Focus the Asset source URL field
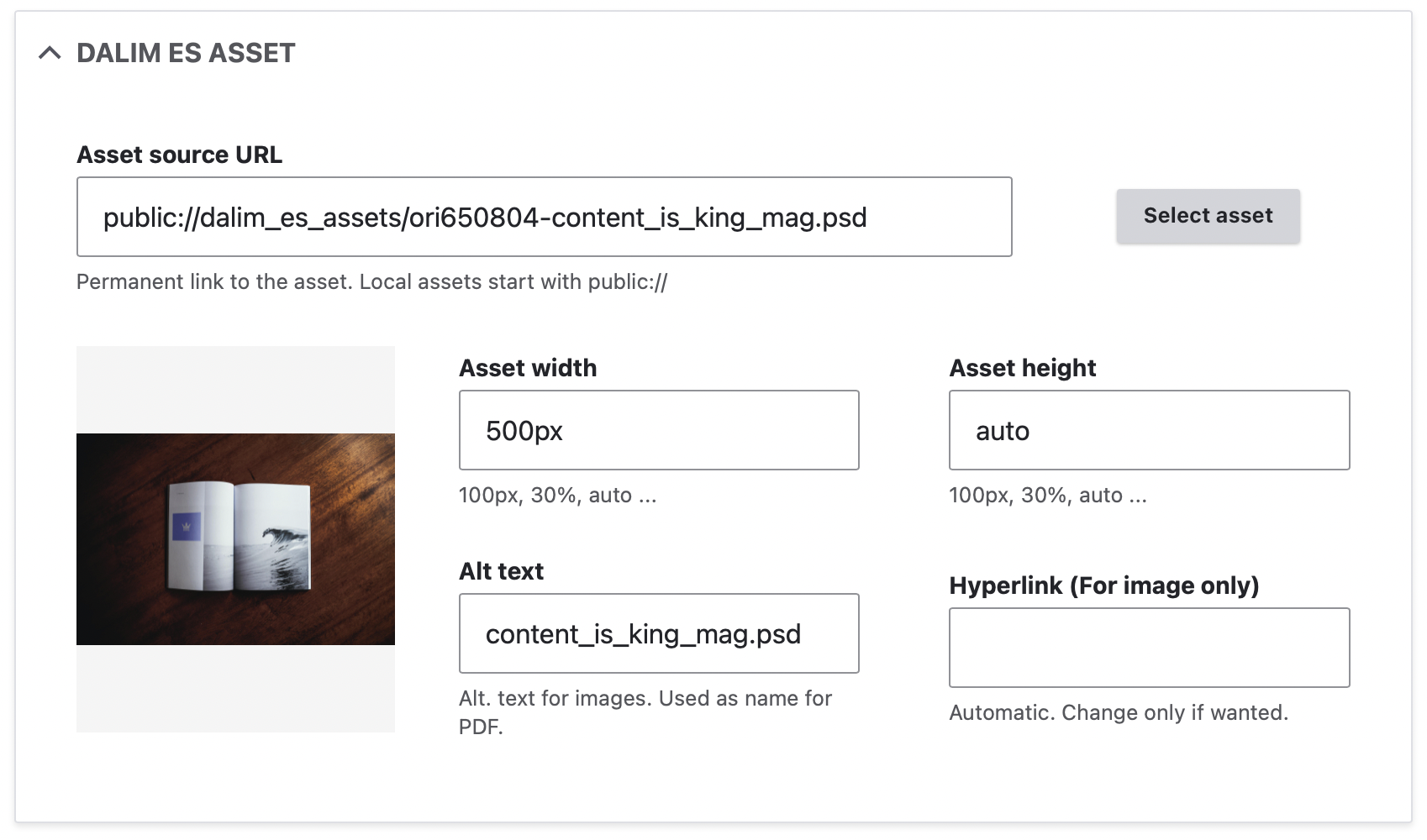 544,217
